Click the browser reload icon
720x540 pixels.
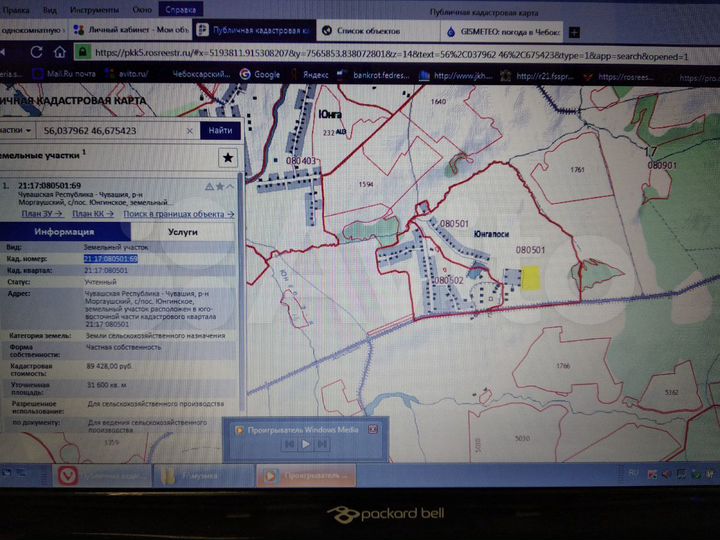tap(38, 52)
